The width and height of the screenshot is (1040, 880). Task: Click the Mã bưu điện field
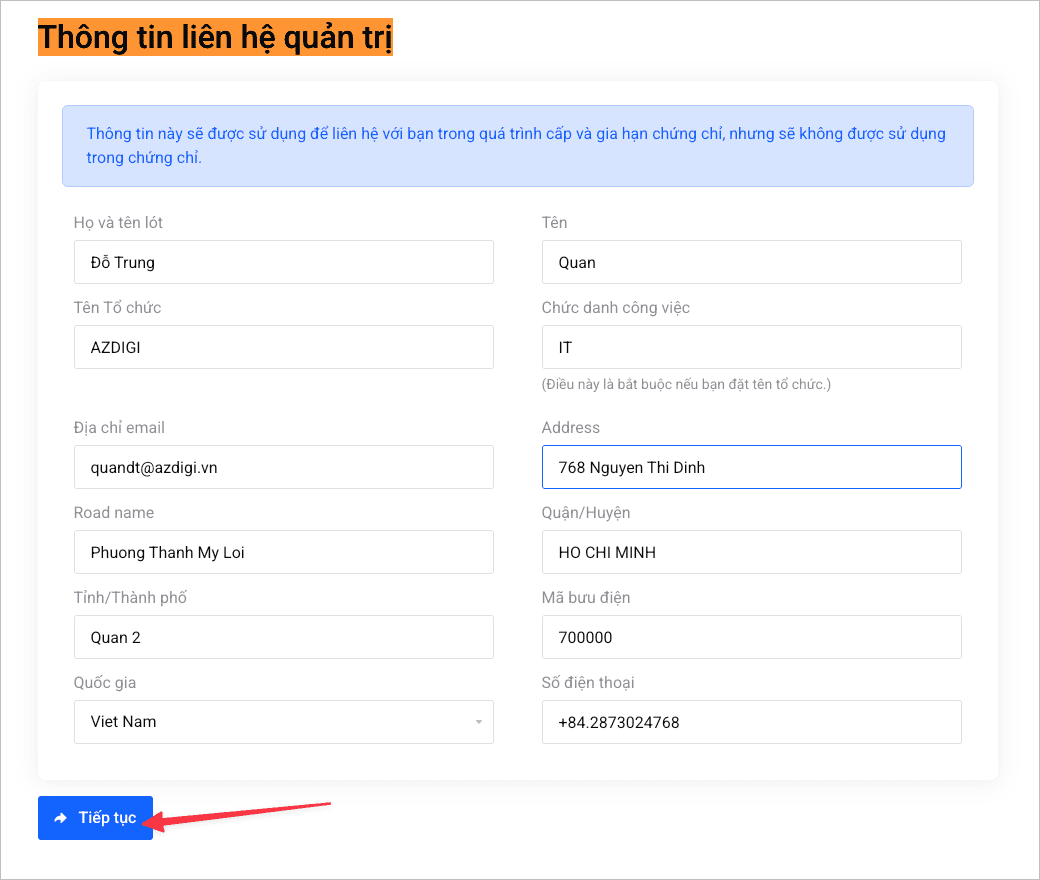tap(751, 637)
